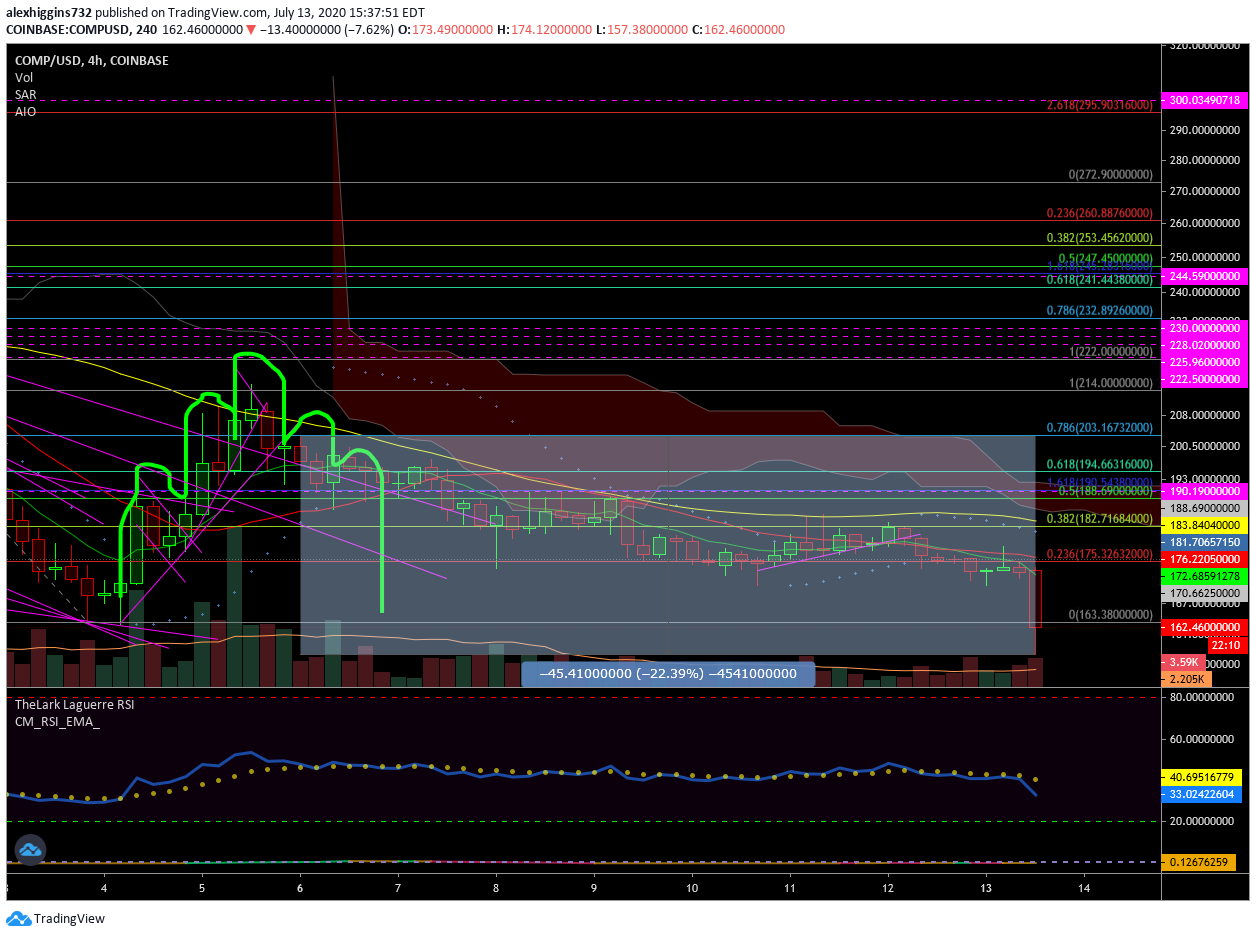Click the 0.236(260.88760000) Fibonacci label
The image size is (1256, 937).
(x=1099, y=213)
